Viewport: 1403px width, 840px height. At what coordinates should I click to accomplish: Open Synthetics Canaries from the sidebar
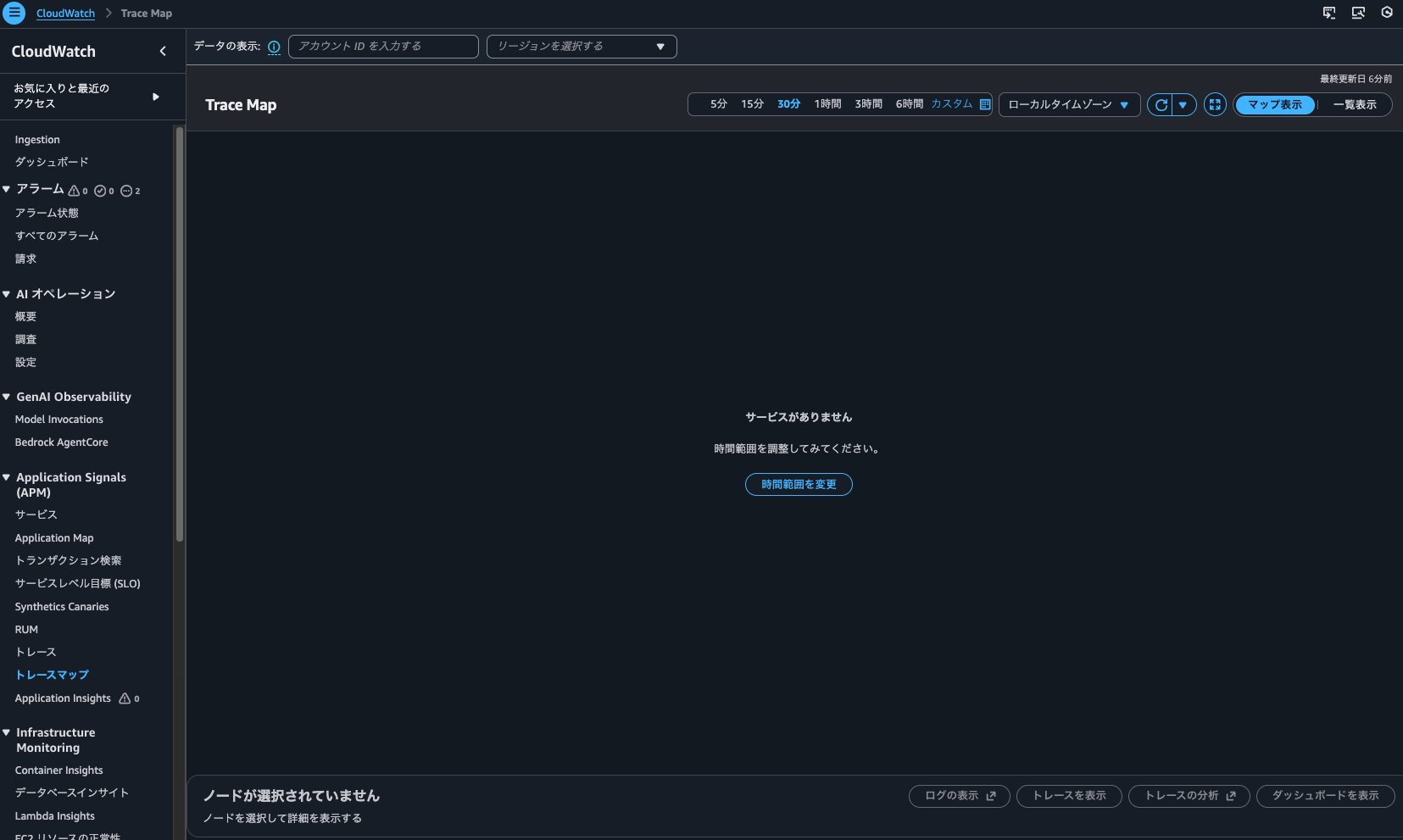(x=61, y=606)
